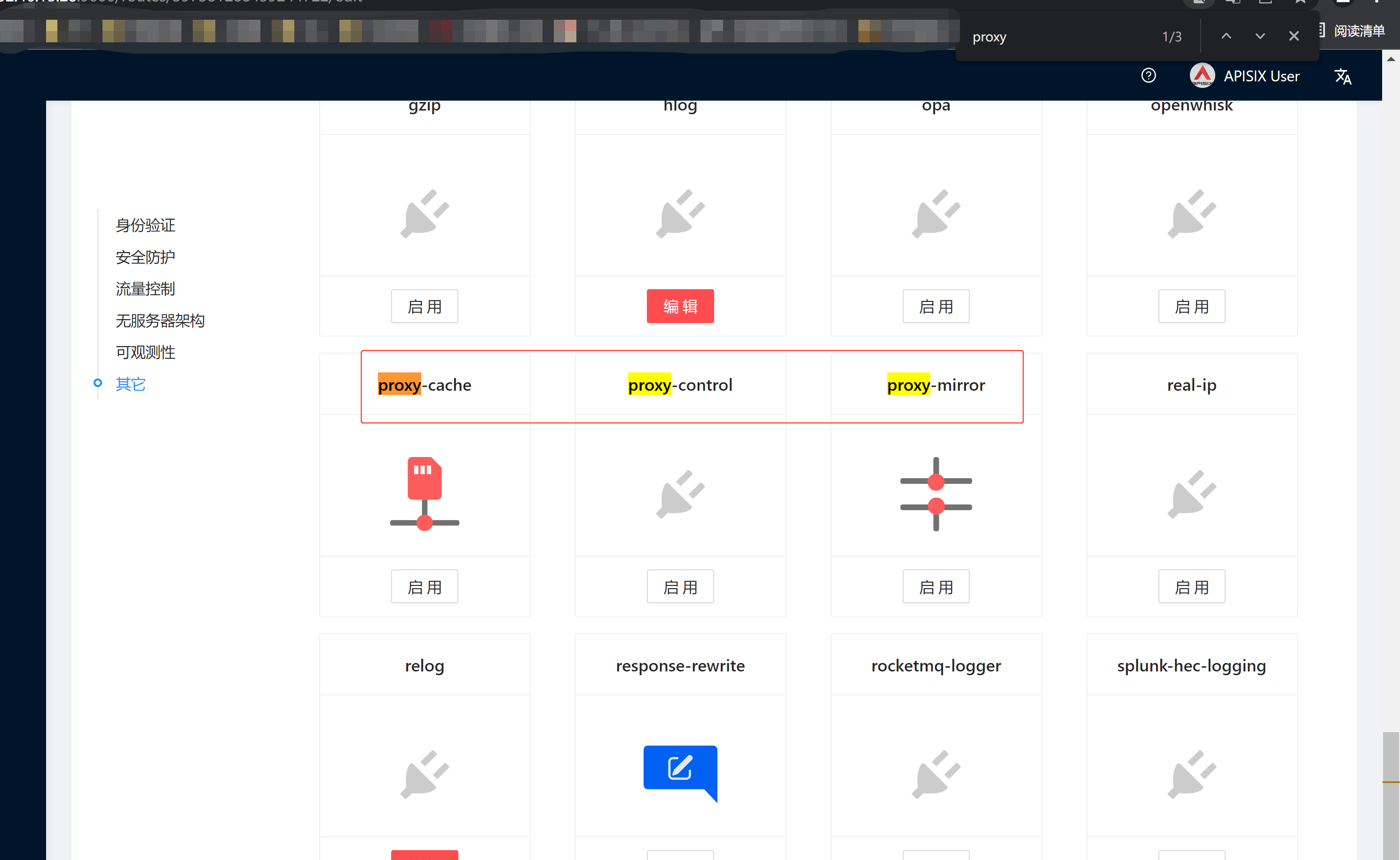Click the APISIX User avatar logo
Image resolution: width=1400 pixels, height=860 pixels.
pos(1202,76)
